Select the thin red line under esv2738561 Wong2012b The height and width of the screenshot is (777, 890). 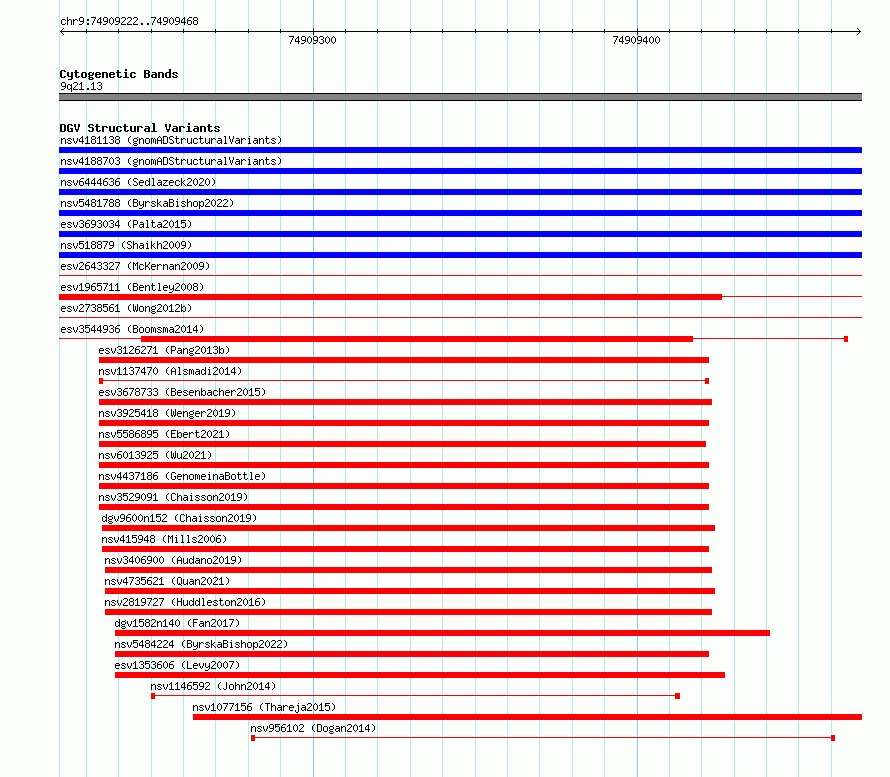coord(460,318)
